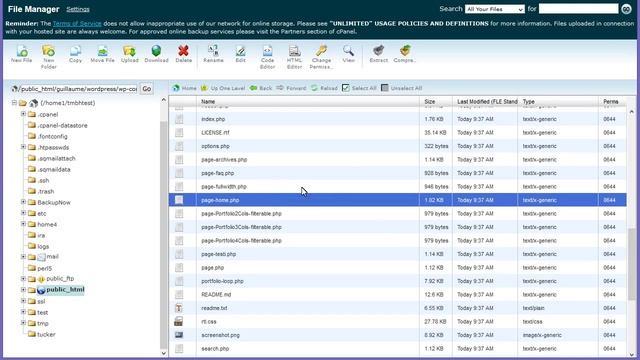Screen dimensions: 640x360
Task: Expand the home4 folder
Action: [x=23, y=224]
